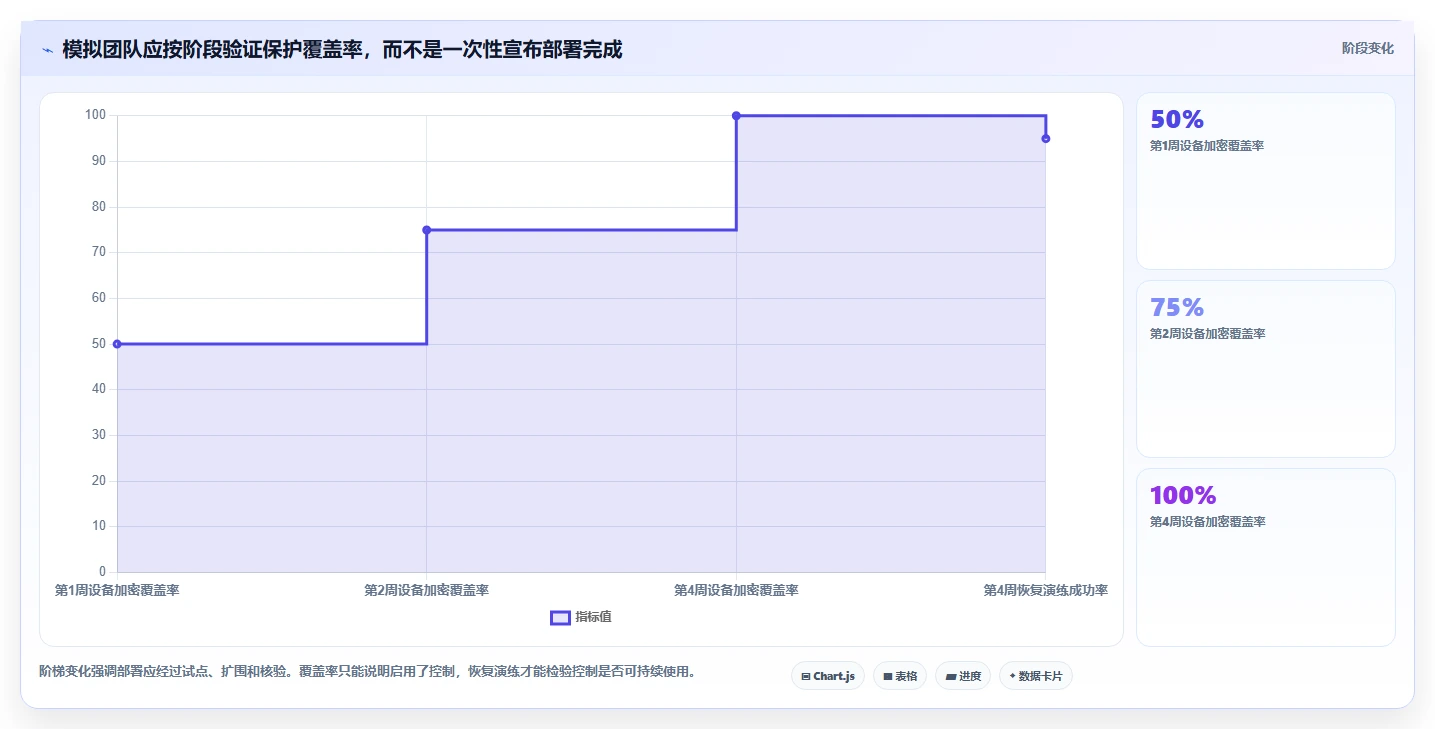The image size is (1435, 729).
Task: Click the final data point at 95
Action: [1046, 139]
